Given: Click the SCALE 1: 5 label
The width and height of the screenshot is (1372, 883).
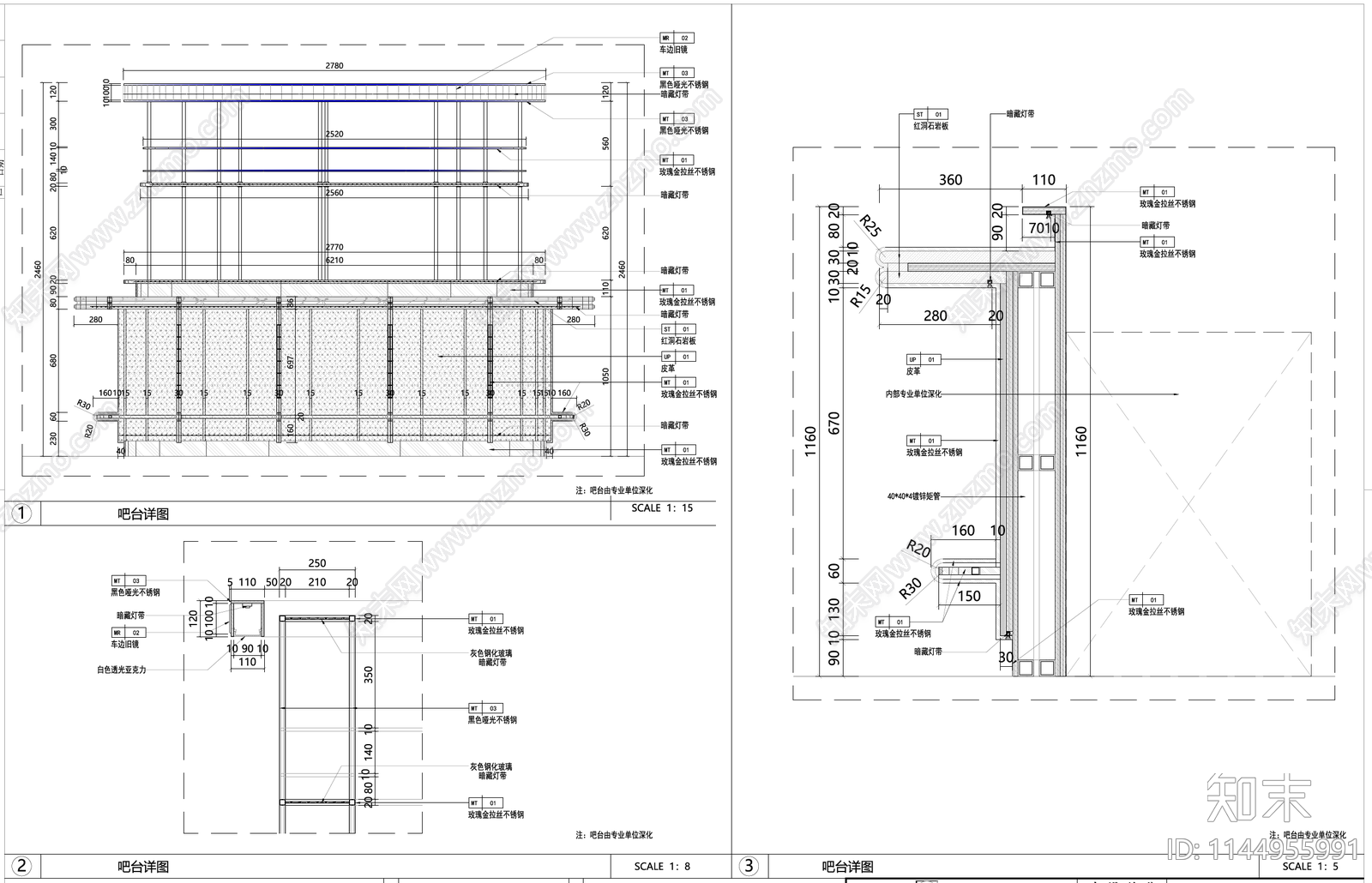Looking at the screenshot, I should tap(1310, 866).
